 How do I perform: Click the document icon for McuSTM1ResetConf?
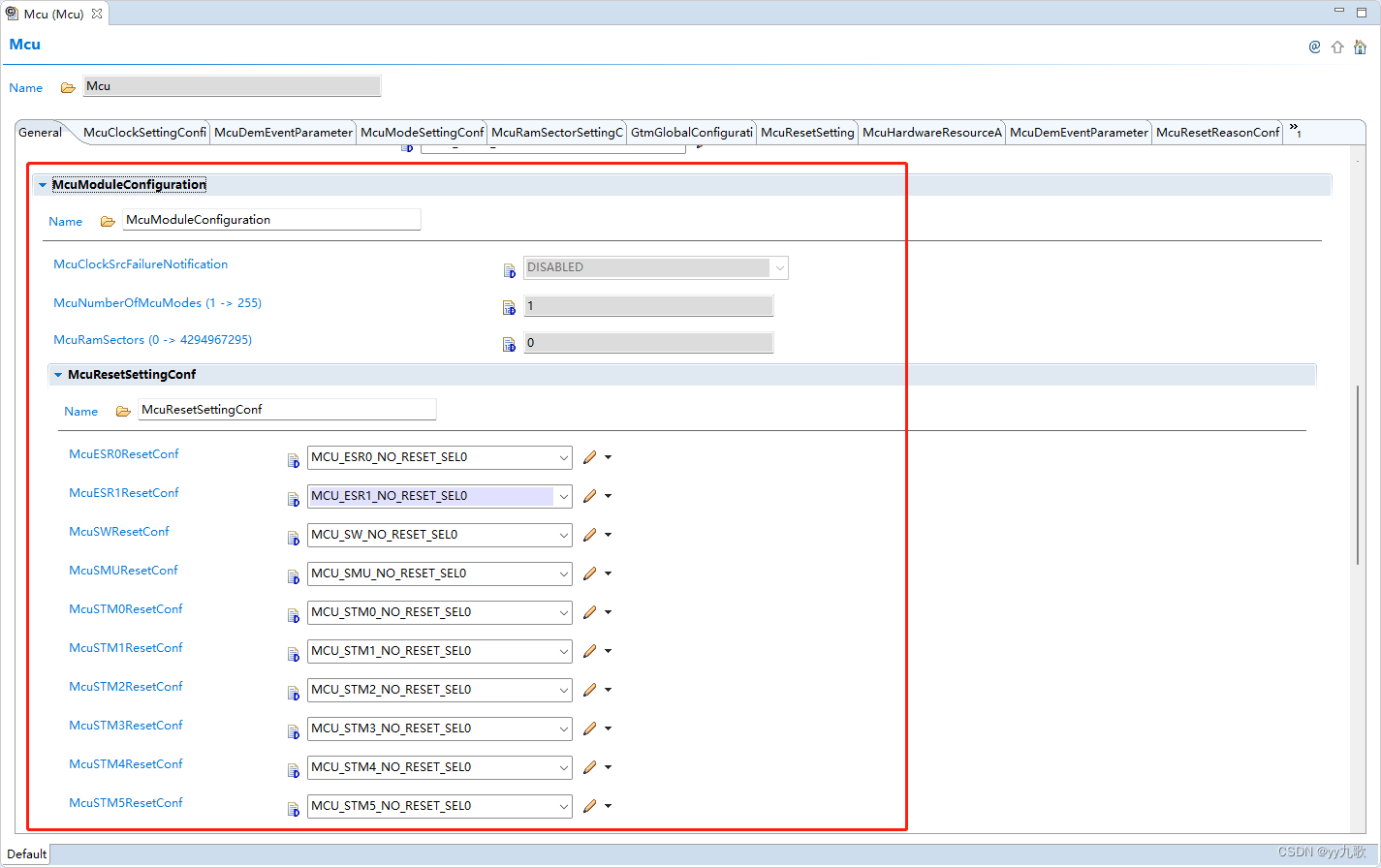293,655
